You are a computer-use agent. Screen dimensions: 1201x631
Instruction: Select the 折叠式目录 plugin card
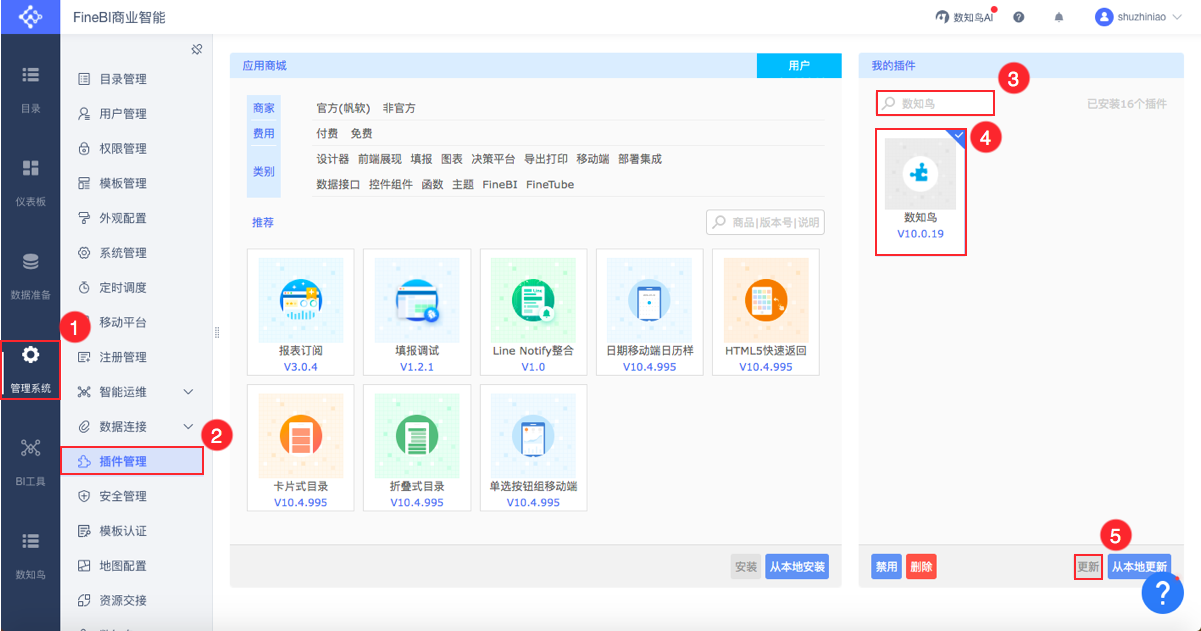(417, 447)
